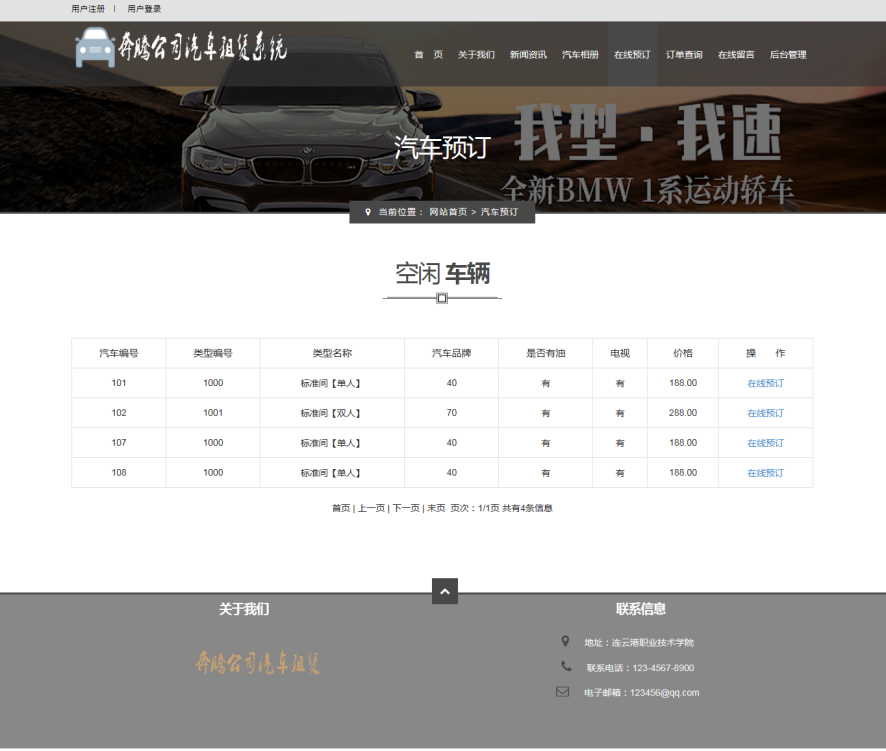Click the header site title calligraphy logo
The height and width of the screenshot is (751, 886).
pos(202,47)
